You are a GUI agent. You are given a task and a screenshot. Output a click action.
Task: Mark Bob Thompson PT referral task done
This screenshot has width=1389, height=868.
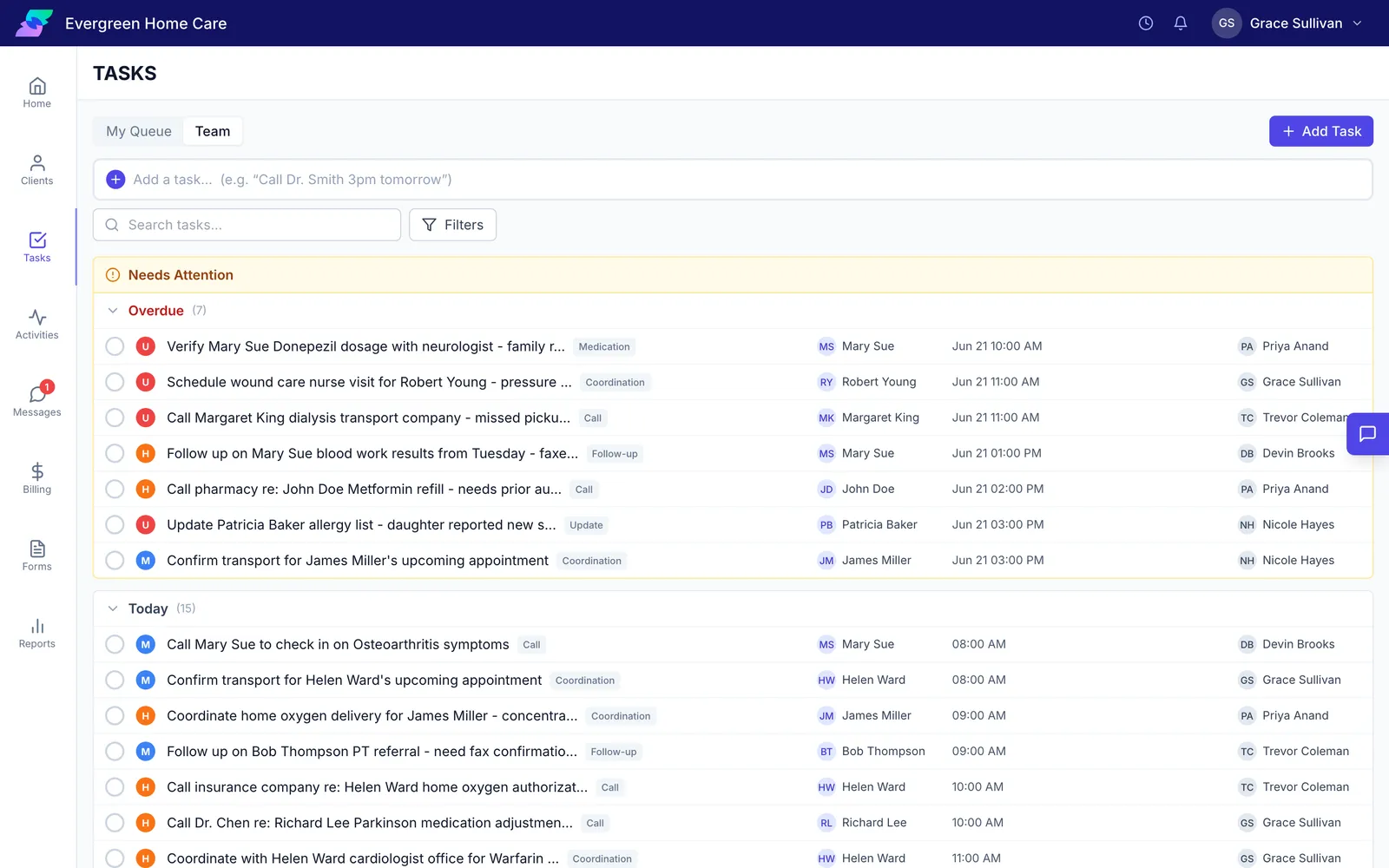pos(115,752)
